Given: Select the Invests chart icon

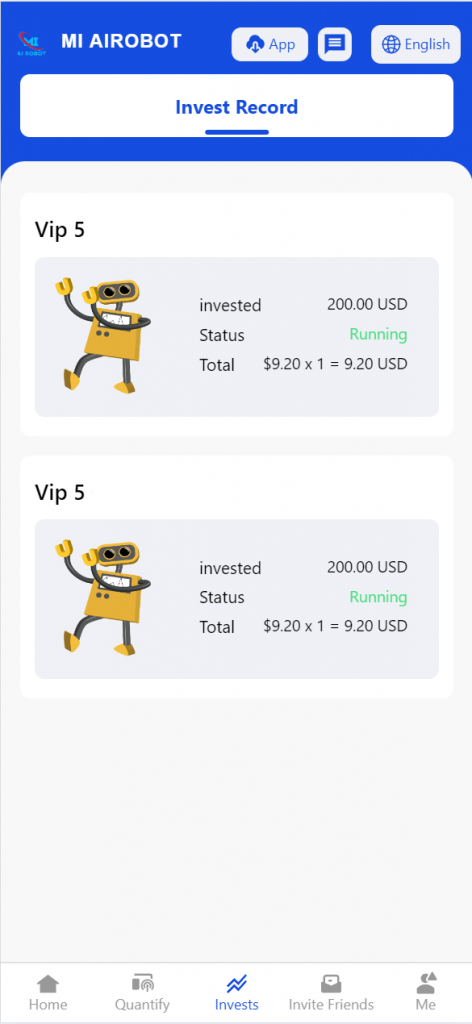Looking at the screenshot, I should 236,983.
